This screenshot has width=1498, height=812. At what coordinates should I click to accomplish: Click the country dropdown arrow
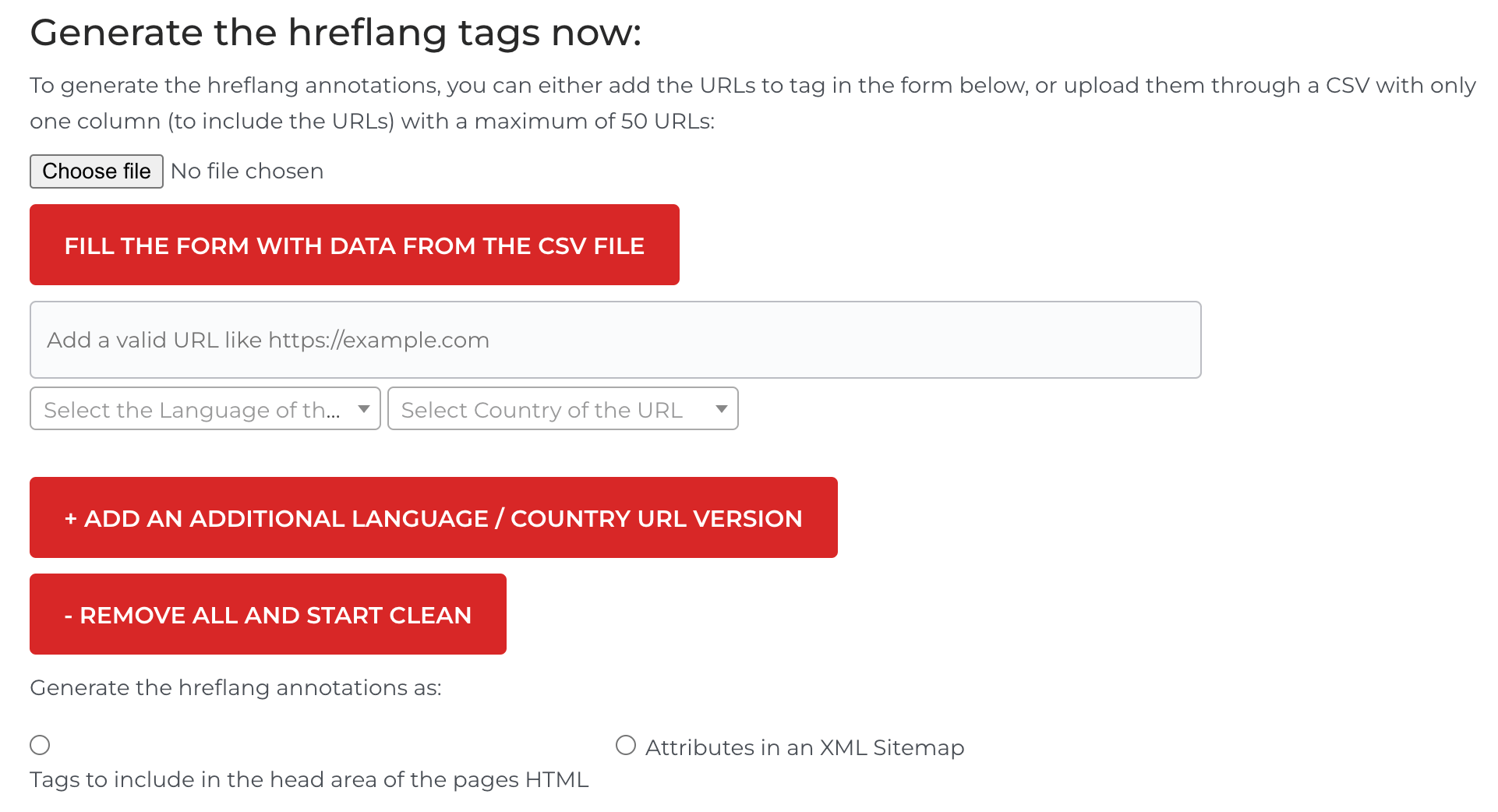click(720, 408)
